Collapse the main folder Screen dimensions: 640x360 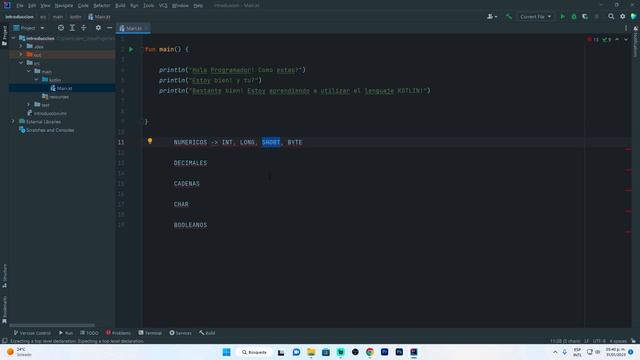[x=29, y=71]
